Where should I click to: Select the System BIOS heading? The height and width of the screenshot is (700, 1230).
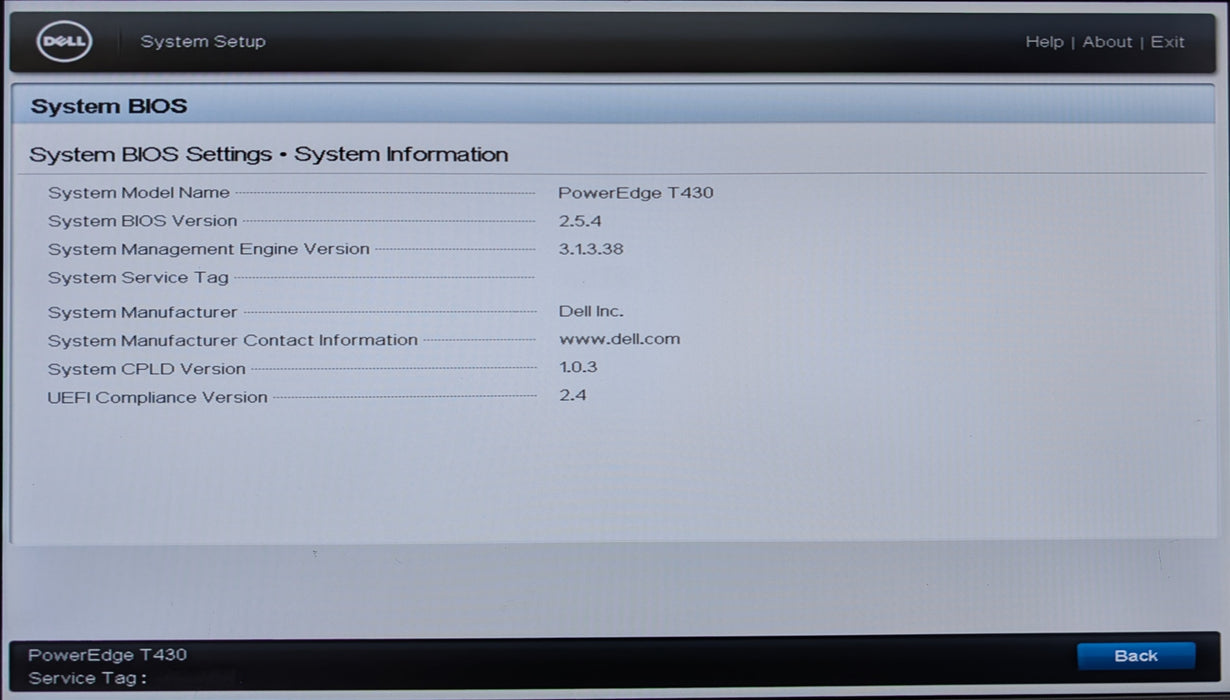pyautogui.click(x=109, y=106)
